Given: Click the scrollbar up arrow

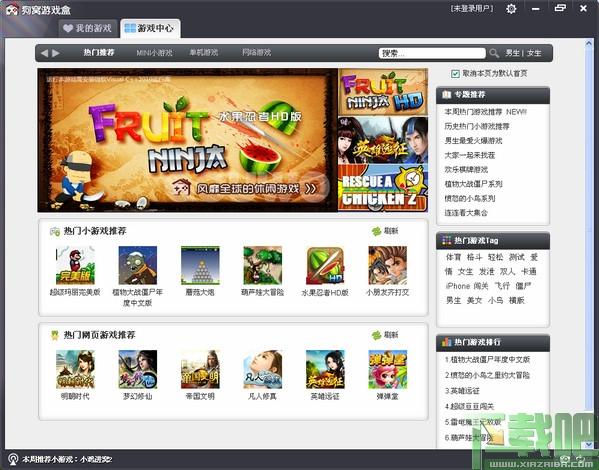Looking at the screenshot, I should coord(589,43).
